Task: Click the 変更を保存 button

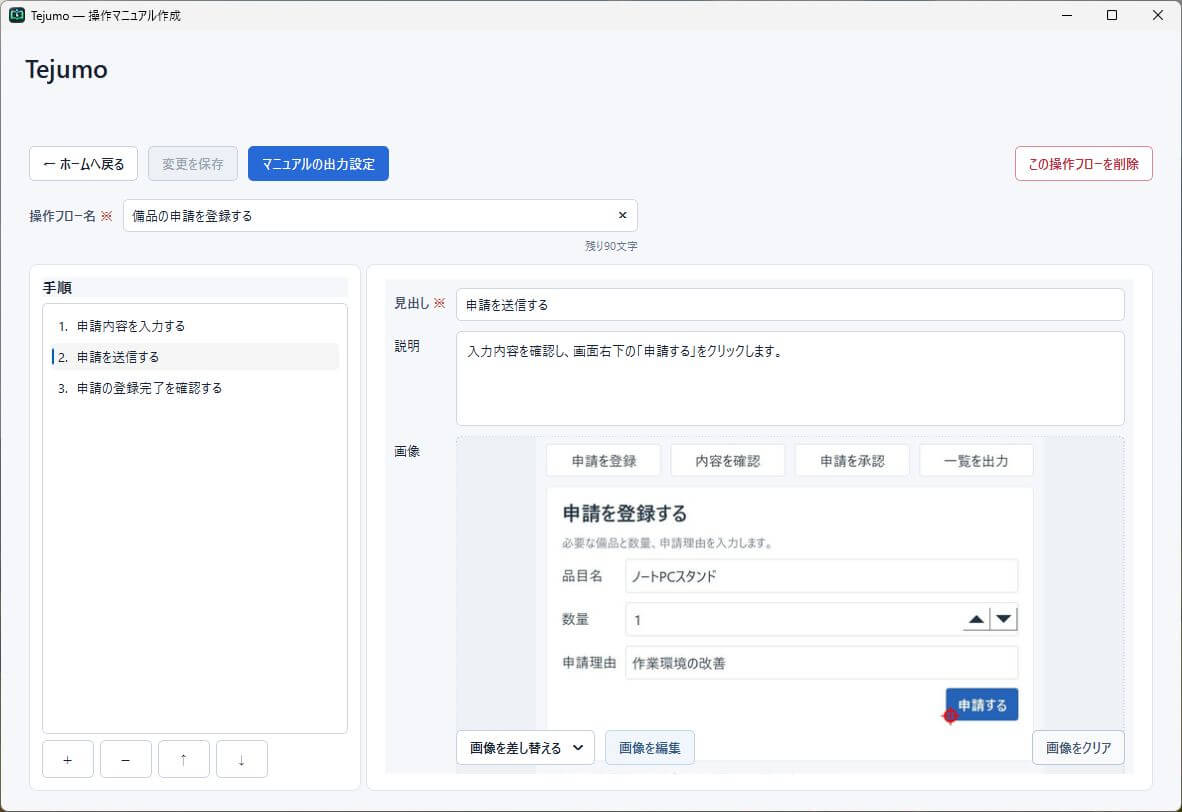Action: (193, 164)
